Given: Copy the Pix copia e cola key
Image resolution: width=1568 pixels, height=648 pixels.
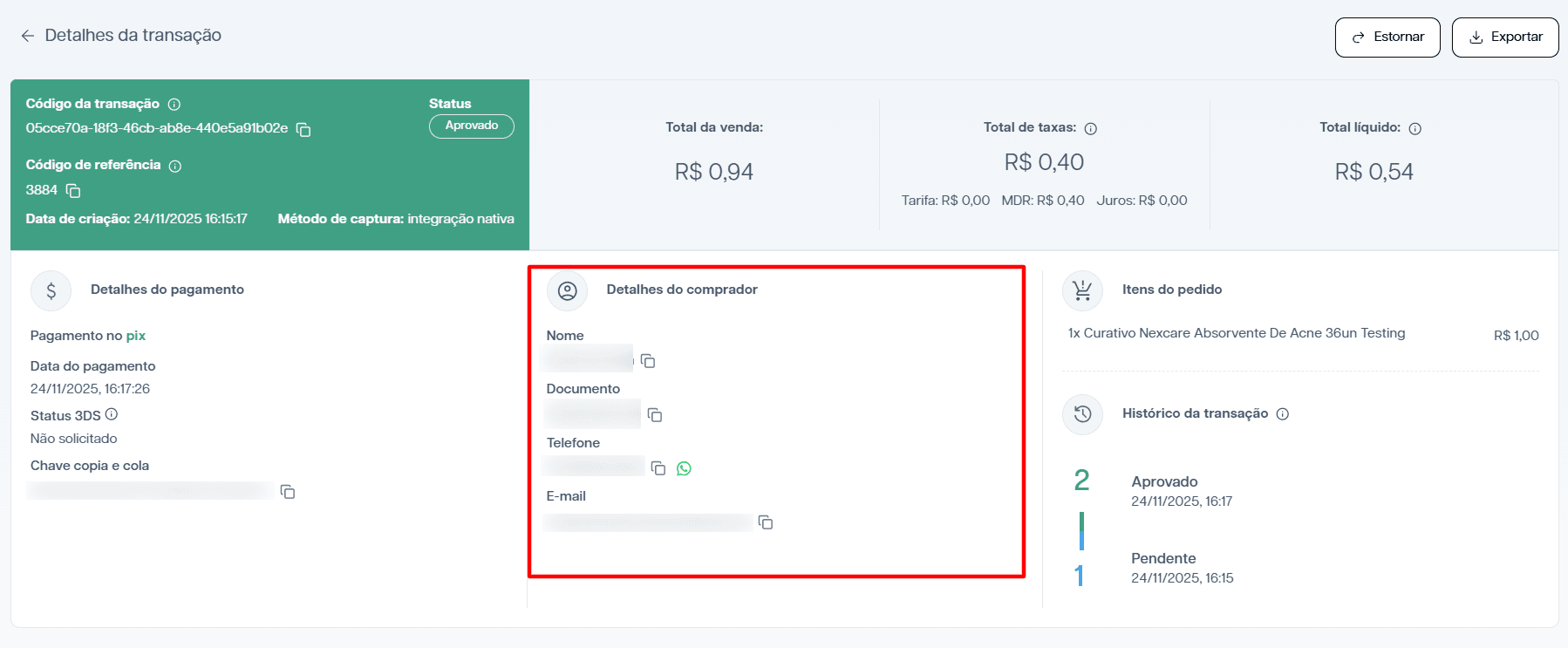Looking at the screenshot, I should point(287,492).
